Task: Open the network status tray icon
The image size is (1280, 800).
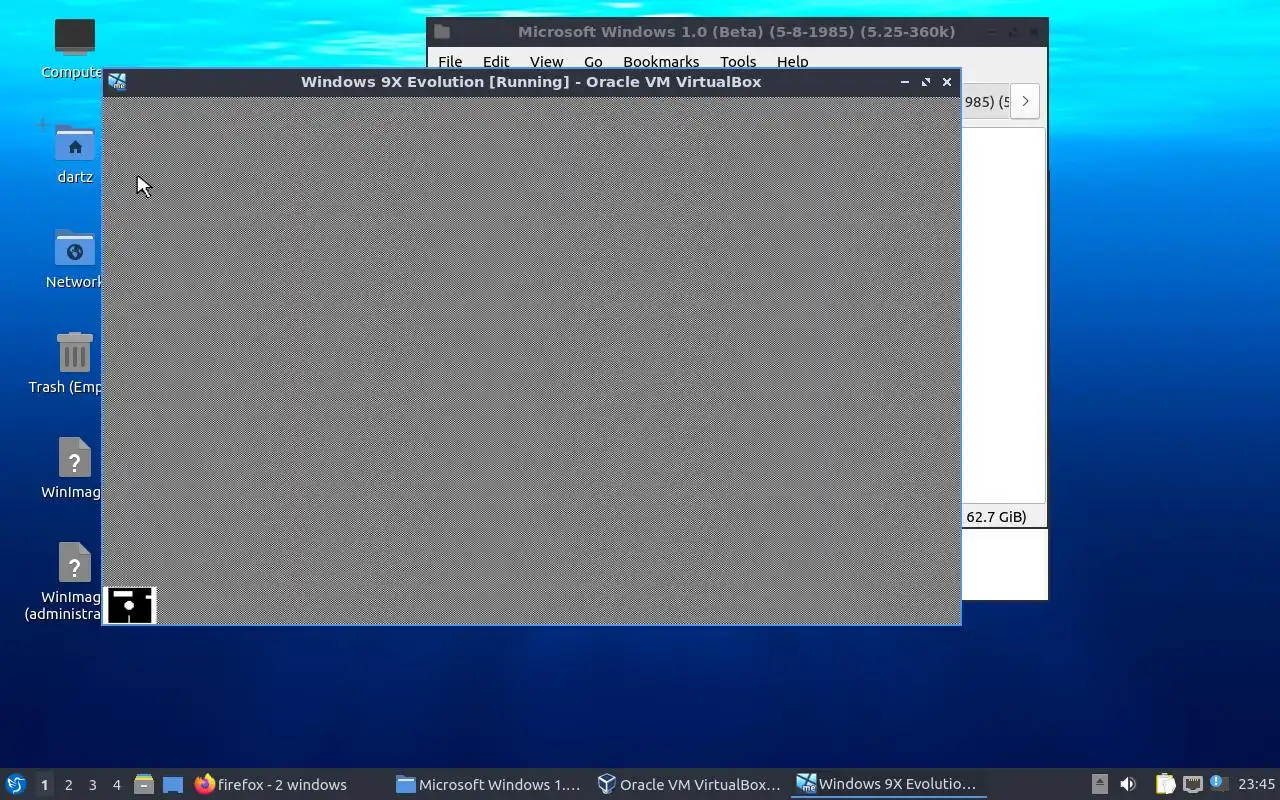Action: [1192, 784]
